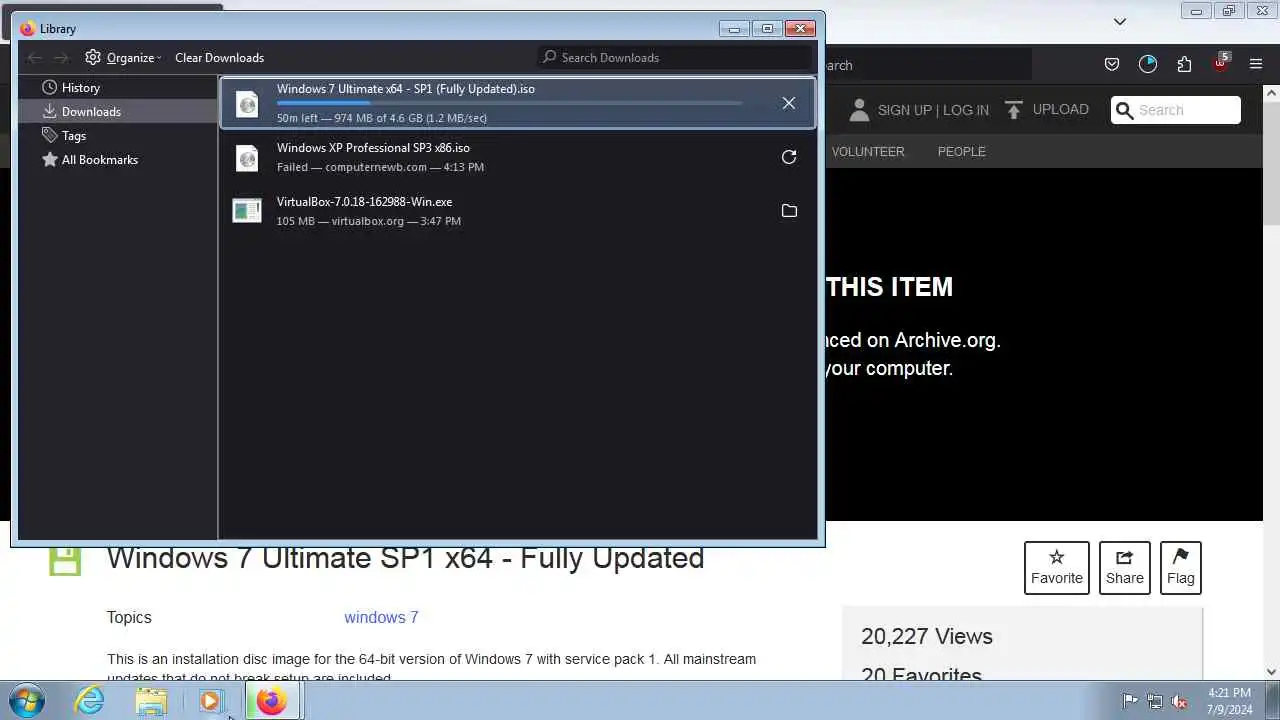Screen dimensions: 1280x720
Task: Click the page vertical scrollbar
Action: point(1272,380)
